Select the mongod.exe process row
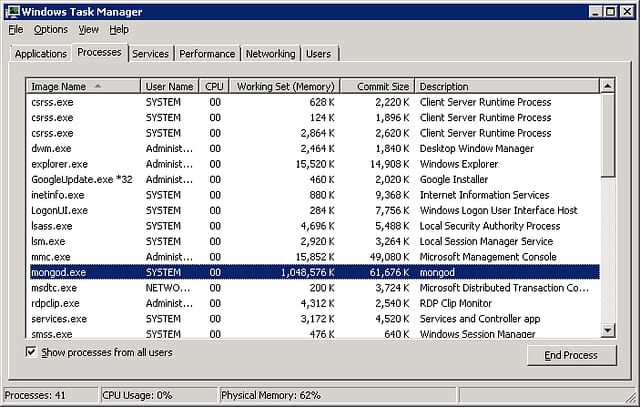 tap(59, 272)
